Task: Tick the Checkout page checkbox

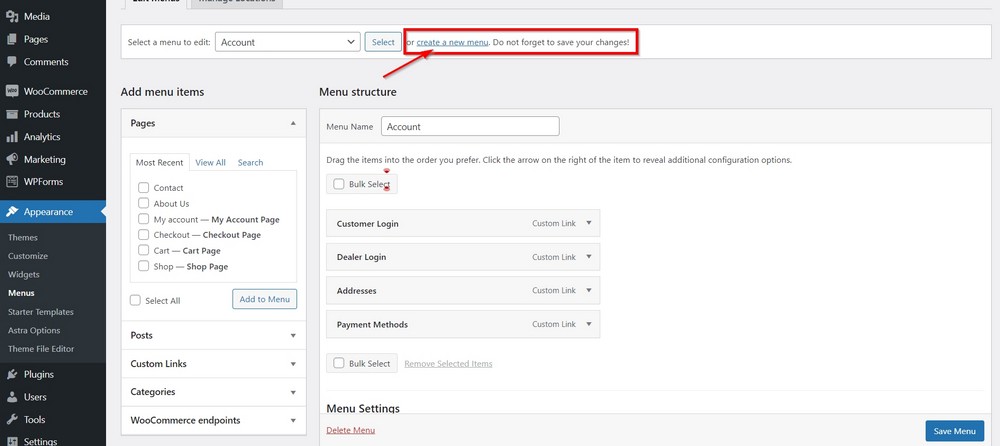Action: [143, 235]
